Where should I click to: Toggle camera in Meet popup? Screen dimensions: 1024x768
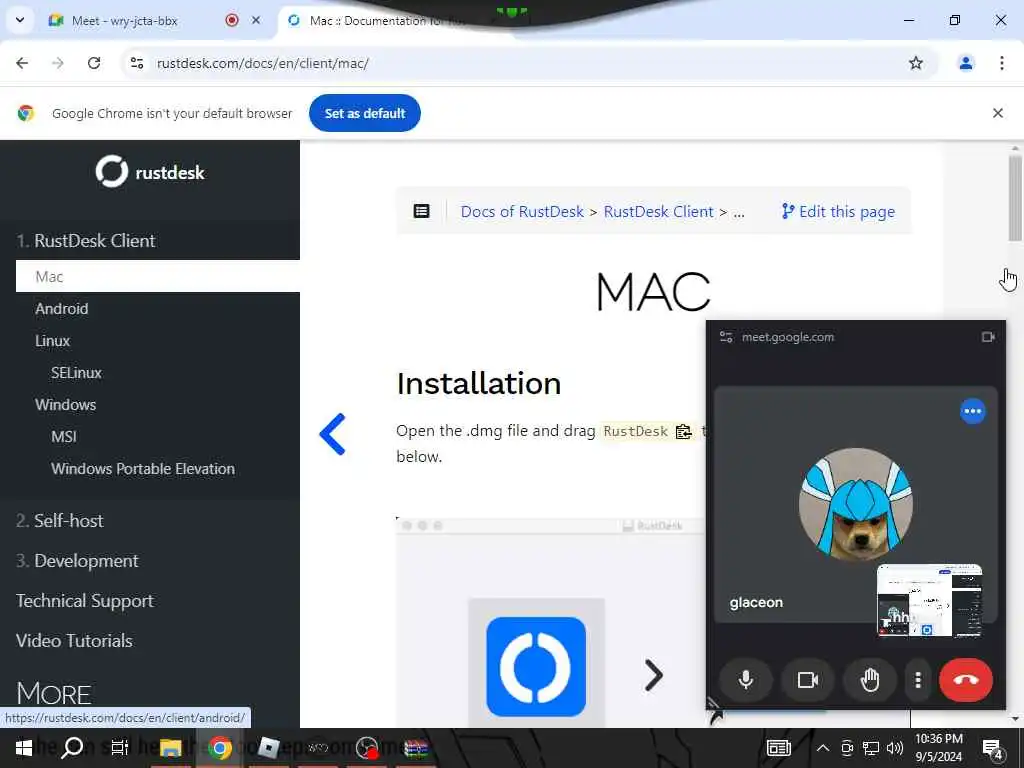tap(808, 680)
